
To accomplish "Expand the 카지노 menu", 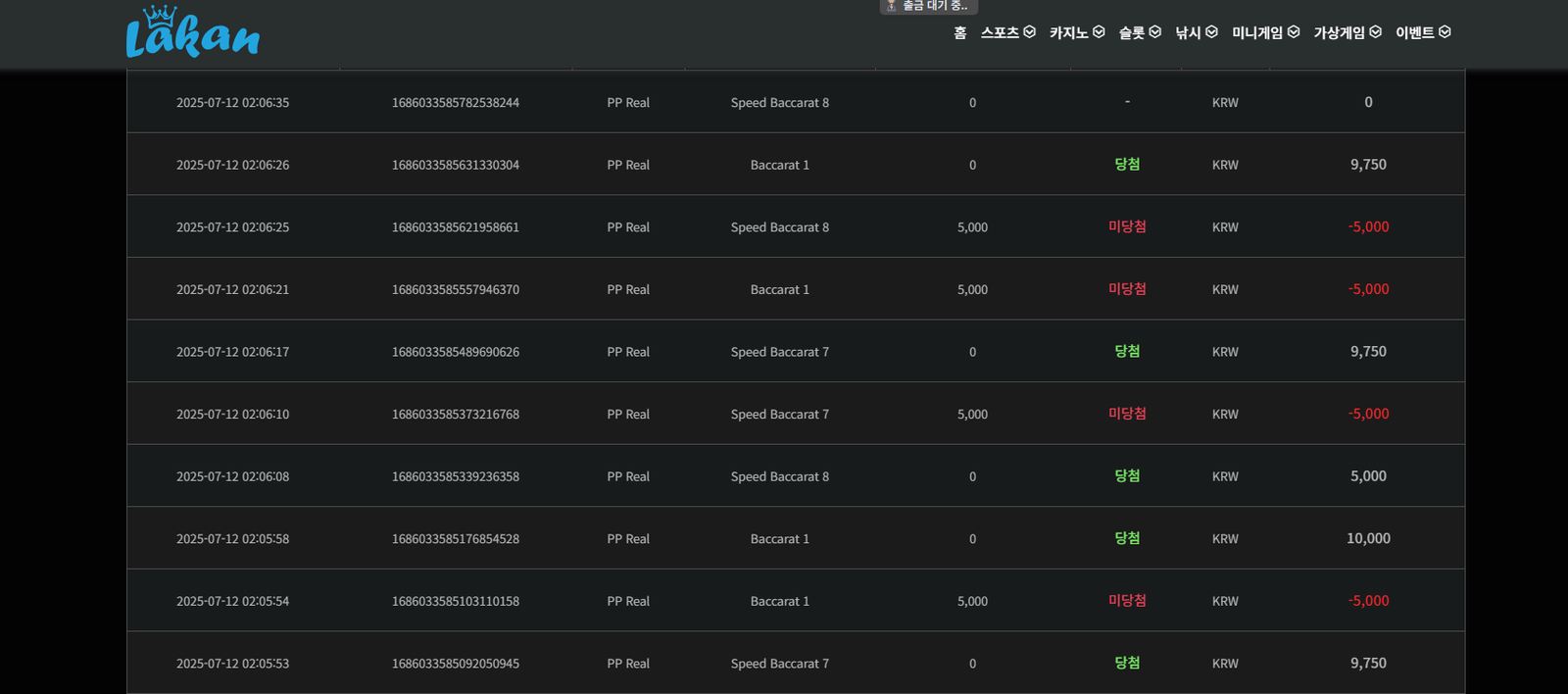I will click(x=1068, y=33).
